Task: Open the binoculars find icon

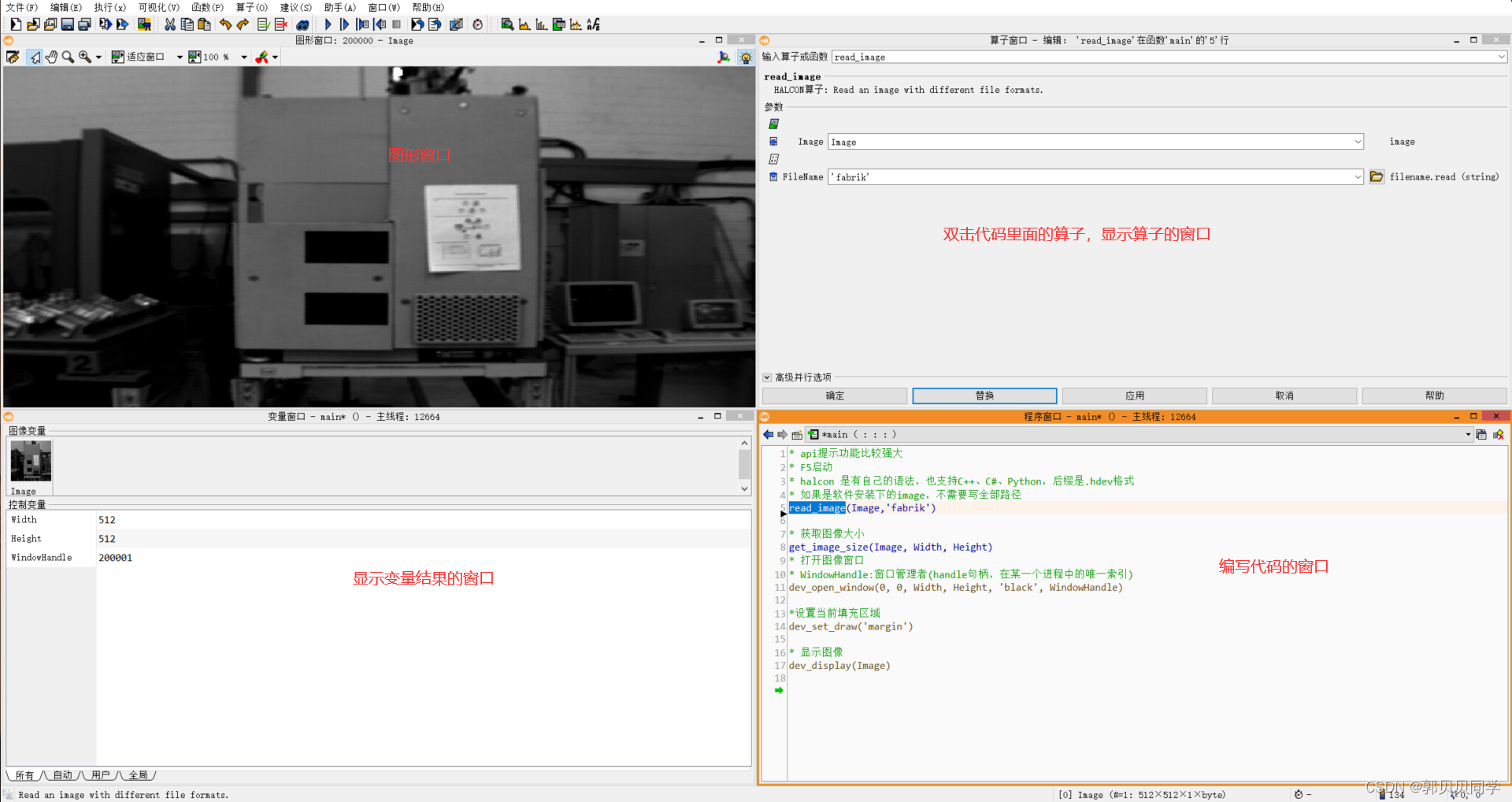Action: [302, 24]
